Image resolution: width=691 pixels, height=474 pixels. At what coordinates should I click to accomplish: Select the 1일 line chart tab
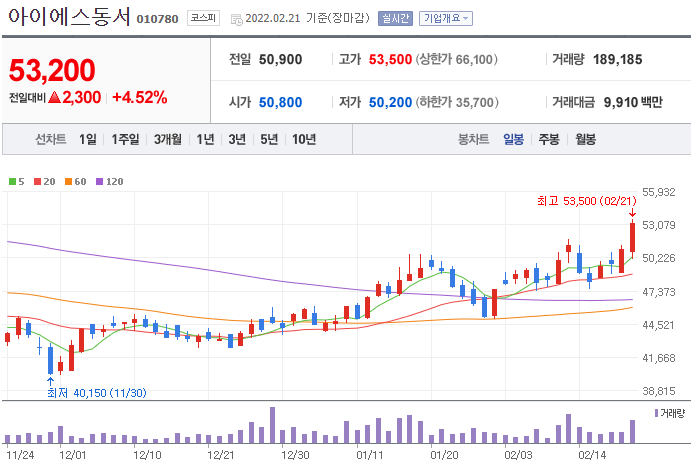click(88, 140)
